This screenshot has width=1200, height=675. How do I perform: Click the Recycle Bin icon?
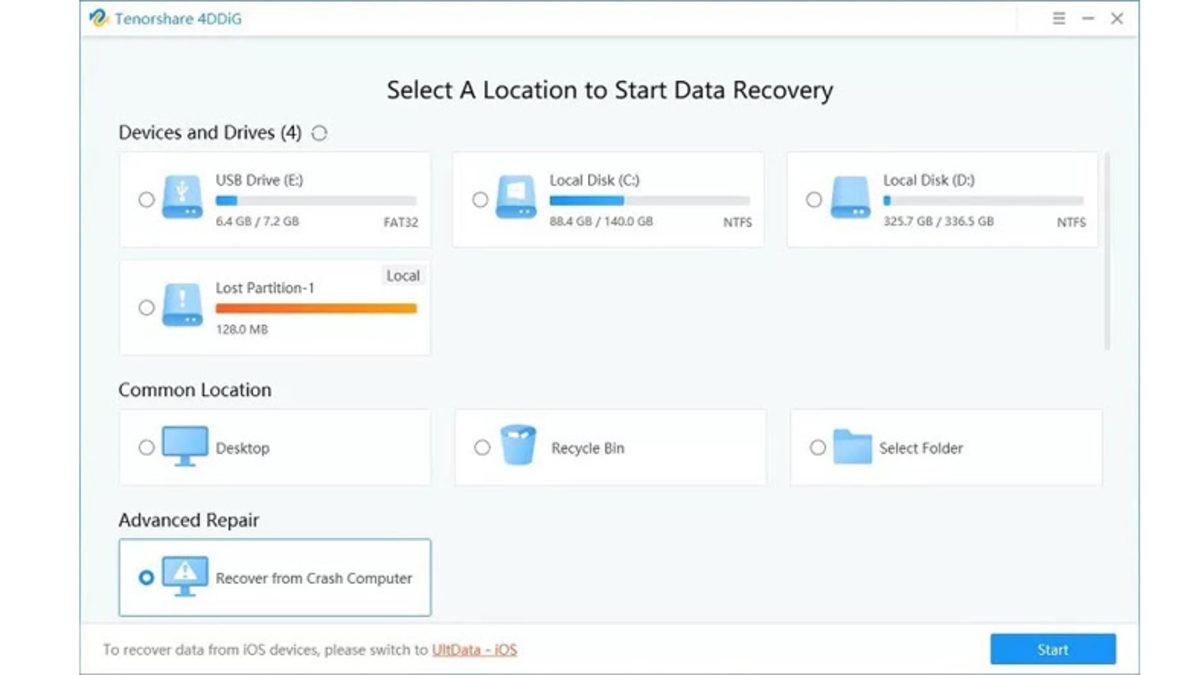point(518,447)
